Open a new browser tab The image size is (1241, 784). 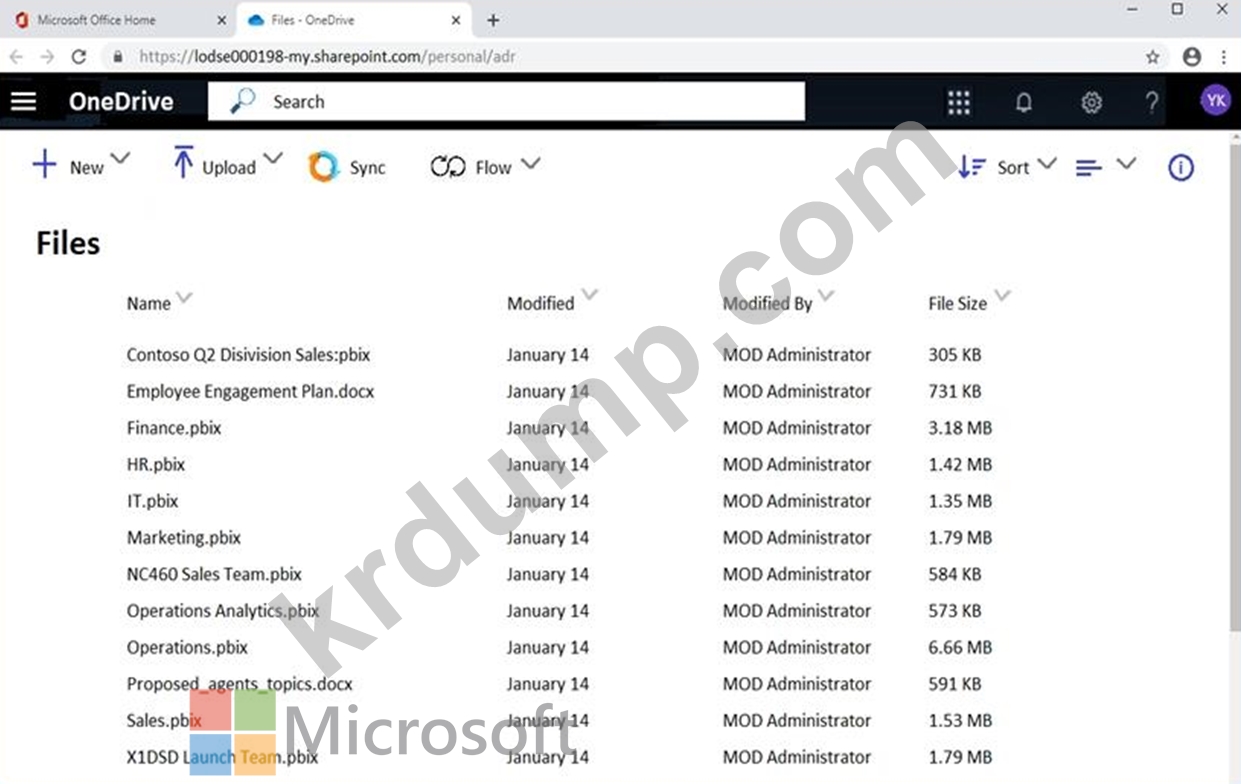pyautogui.click(x=493, y=20)
